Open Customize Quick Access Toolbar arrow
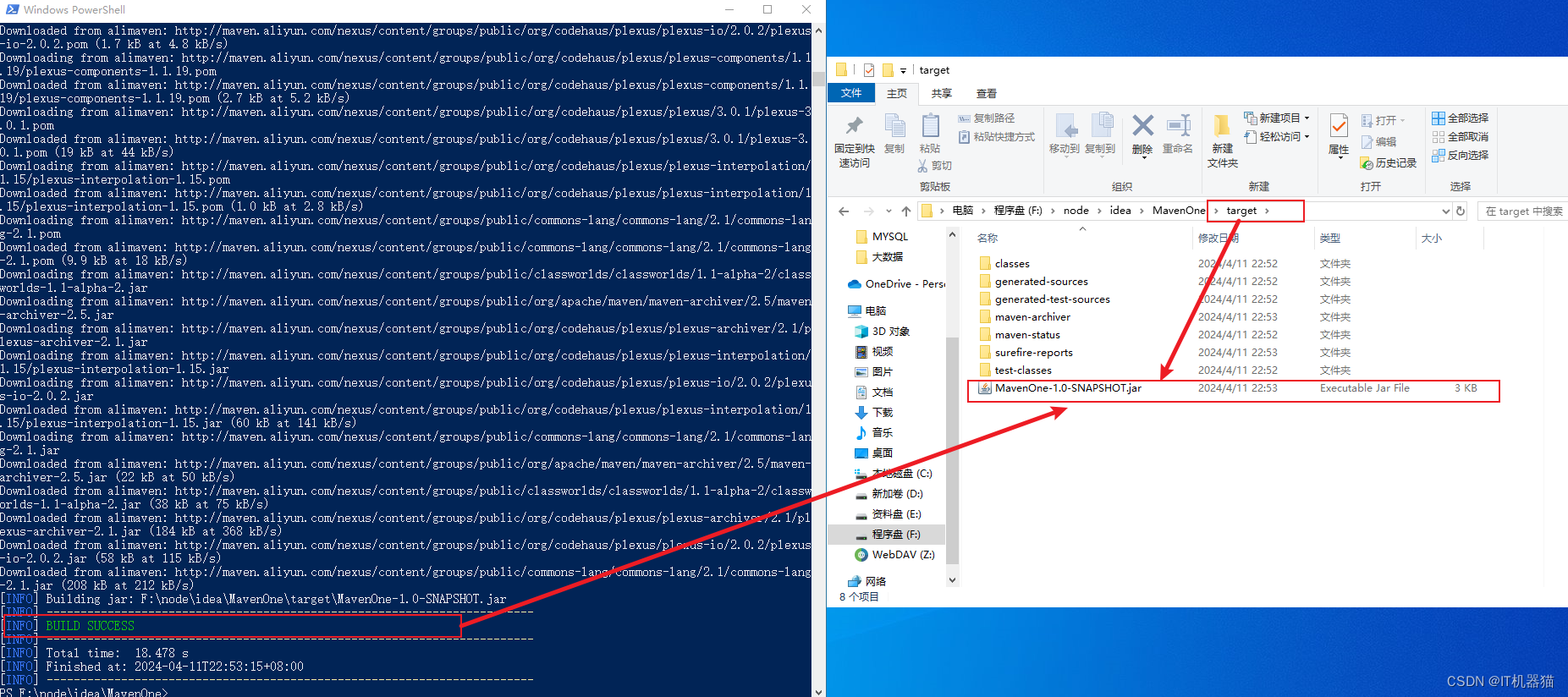The image size is (1568, 697). [903, 71]
